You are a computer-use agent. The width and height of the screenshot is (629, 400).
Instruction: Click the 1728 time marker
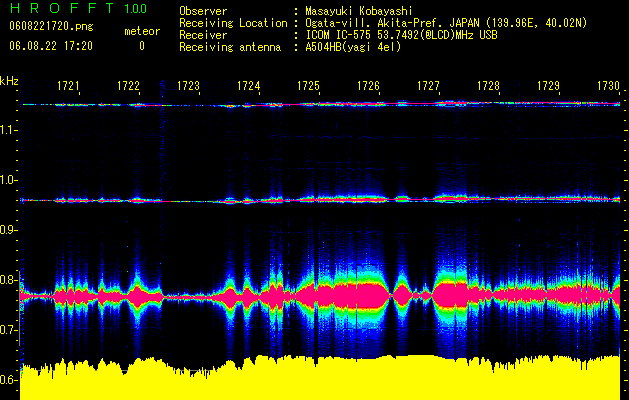click(488, 85)
